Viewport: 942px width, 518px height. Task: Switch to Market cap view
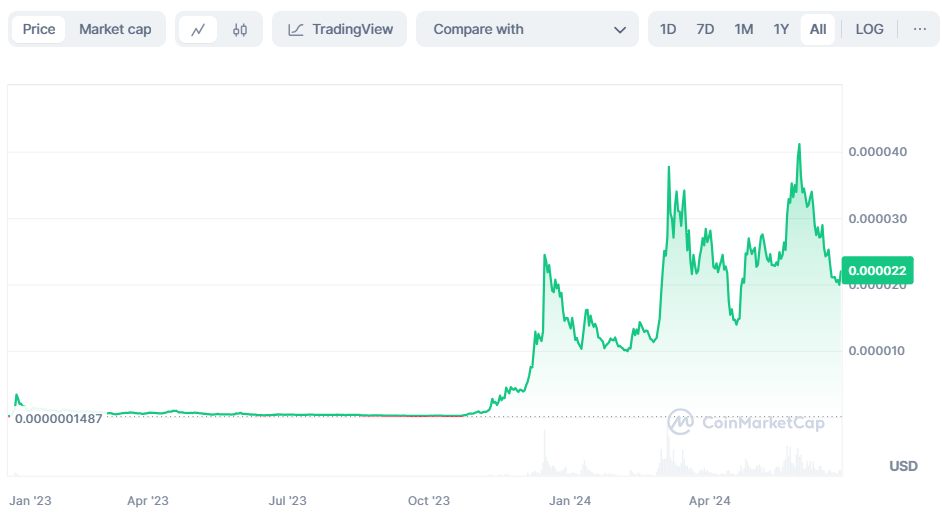tap(115, 29)
